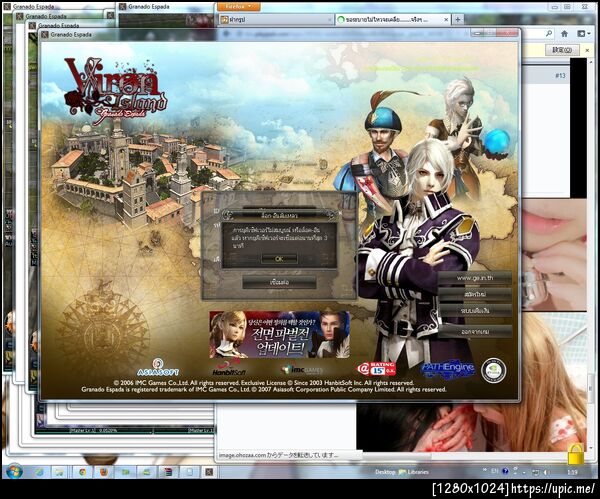Open Internet Explorer from the taskbar
This screenshot has height=499, width=600.
pyautogui.click(x=39, y=472)
